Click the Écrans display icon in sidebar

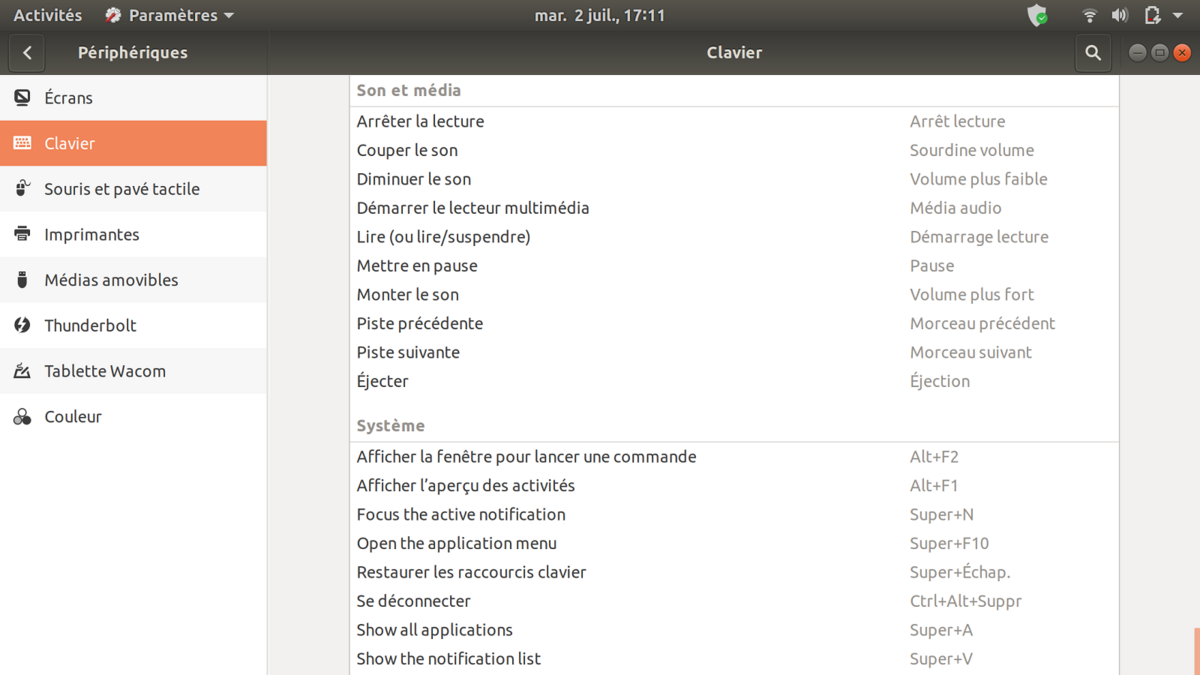click(22, 98)
